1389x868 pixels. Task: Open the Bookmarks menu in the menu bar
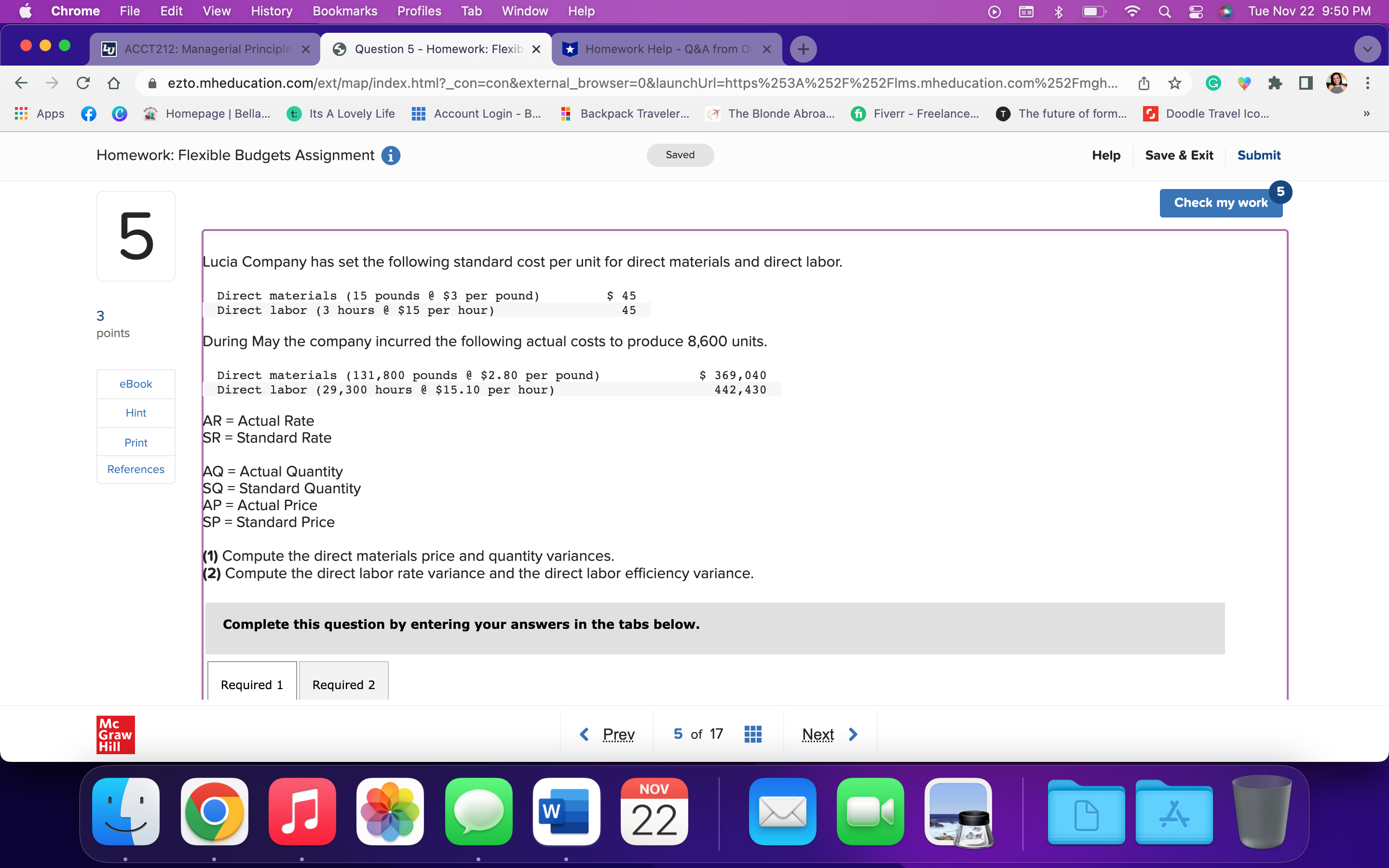pyautogui.click(x=345, y=11)
